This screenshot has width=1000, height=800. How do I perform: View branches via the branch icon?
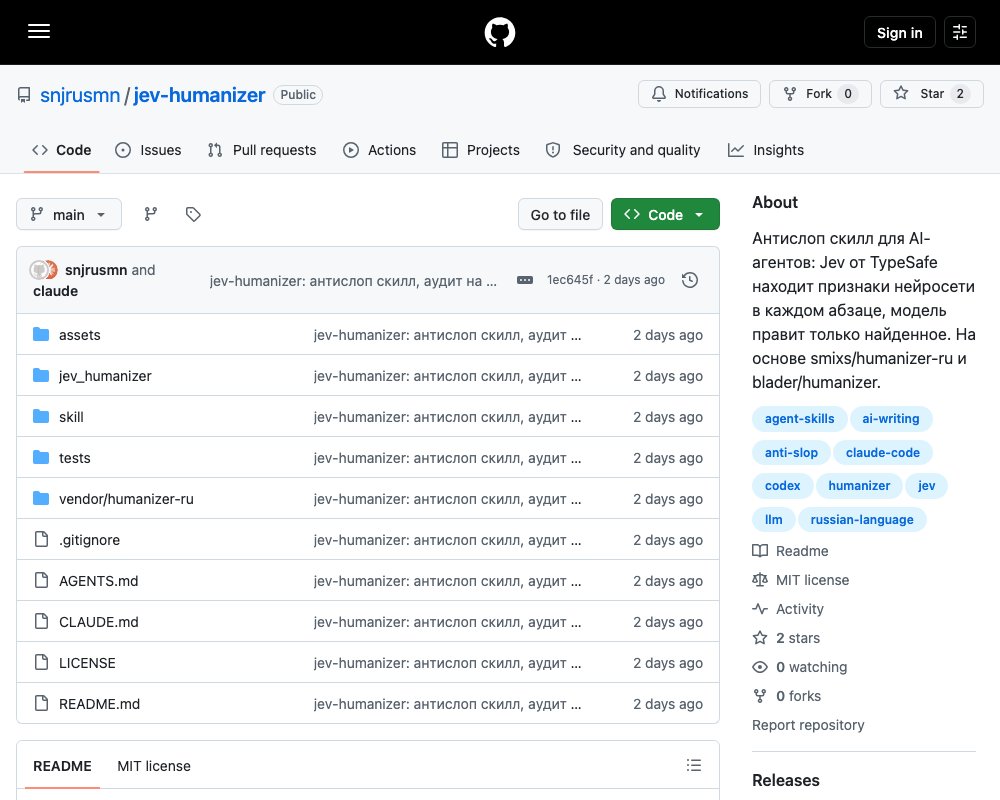point(151,214)
